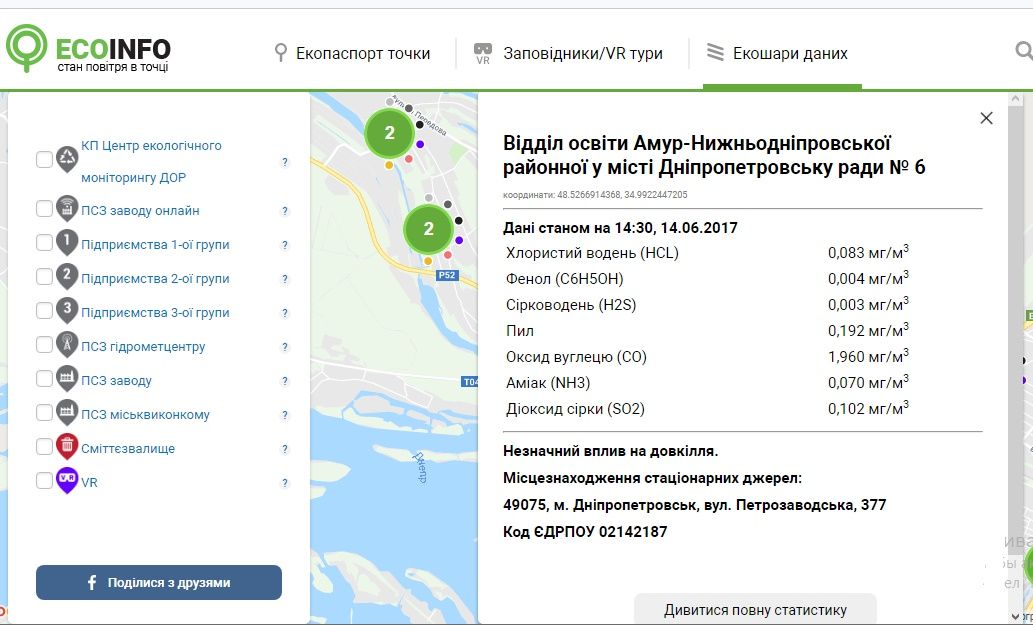Screen dimensions: 1033x625
Task: Click the help icon next to ПСЗ заводу
Action: tap(285, 380)
